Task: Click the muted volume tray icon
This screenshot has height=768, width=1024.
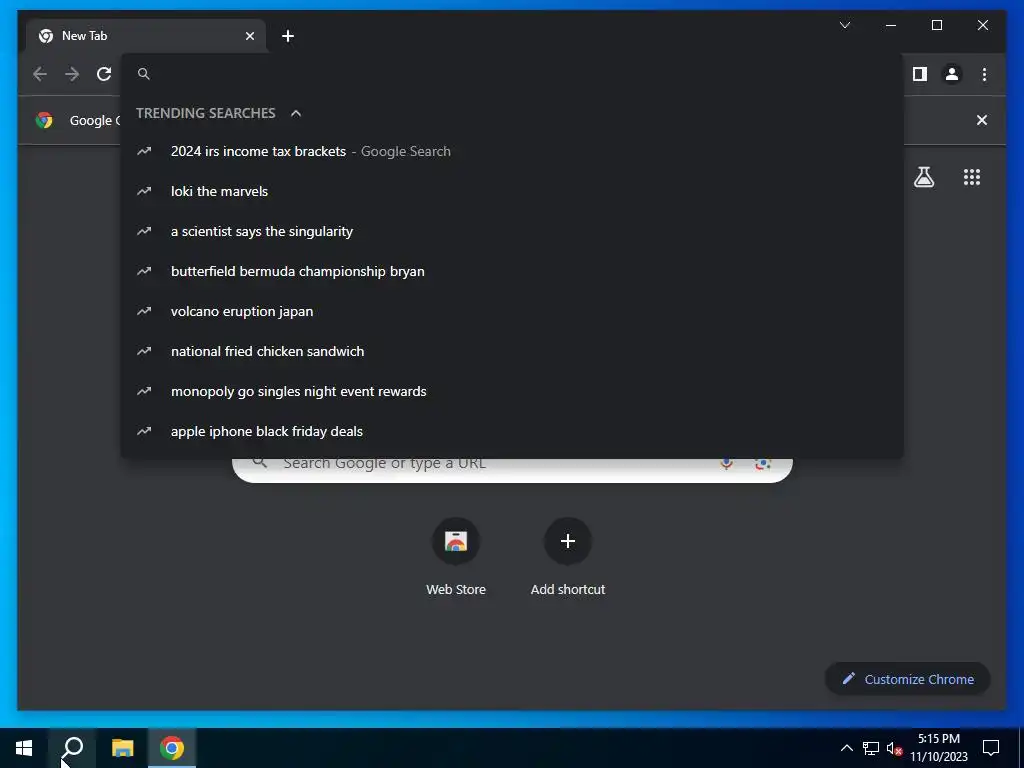Action: [x=894, y=748]
